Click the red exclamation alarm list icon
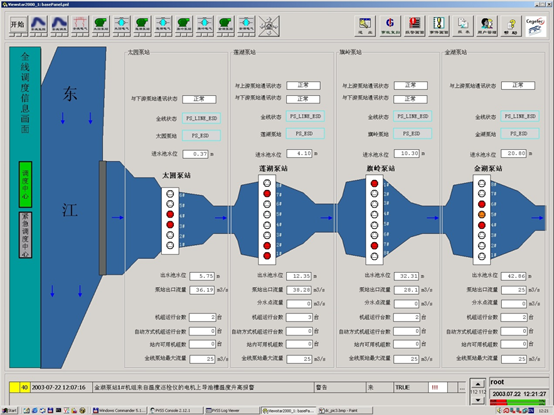Viewport: 554px width, 415px height. coord(414,25)
